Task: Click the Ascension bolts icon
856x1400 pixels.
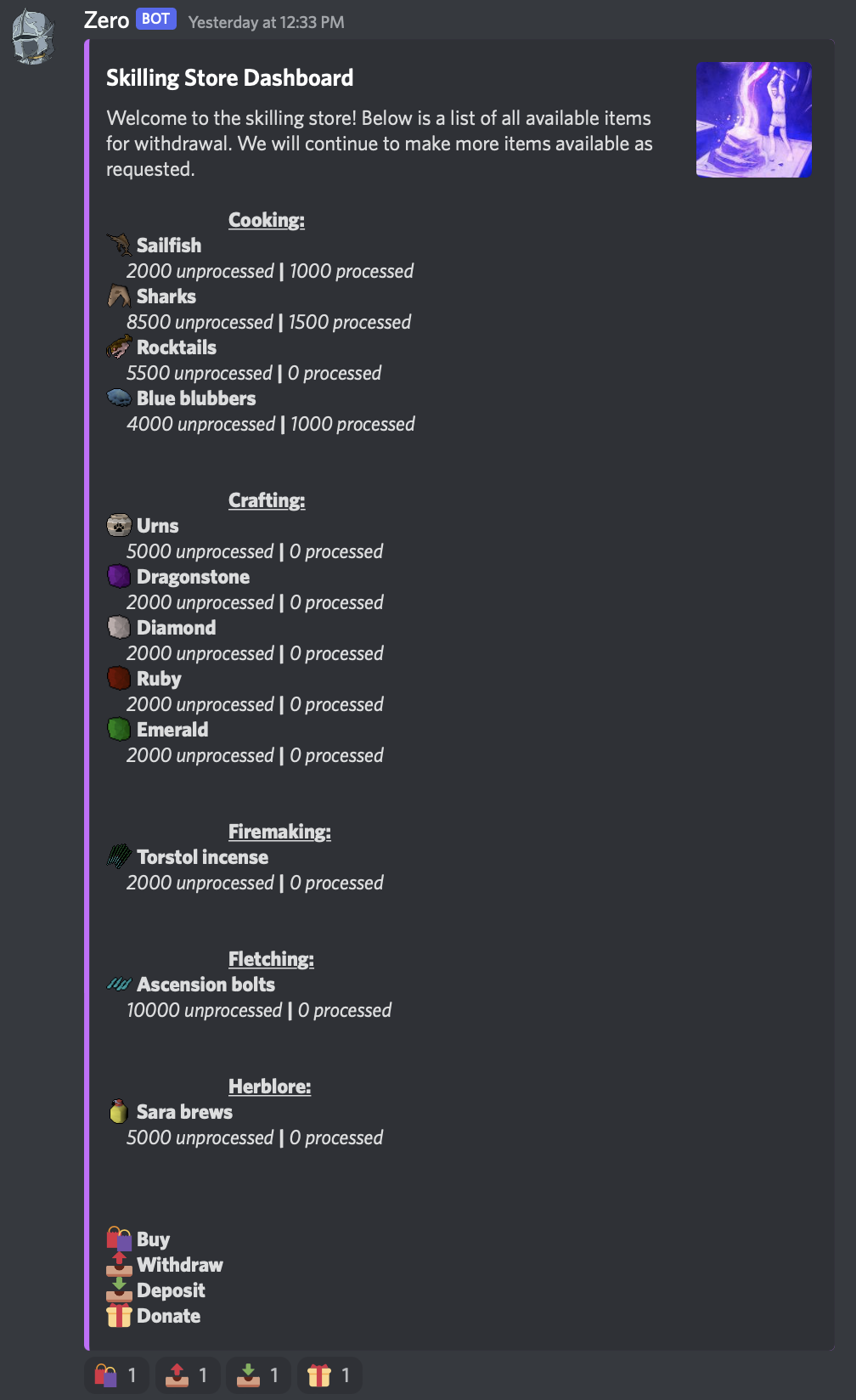Action: click(x=119, y=984)
